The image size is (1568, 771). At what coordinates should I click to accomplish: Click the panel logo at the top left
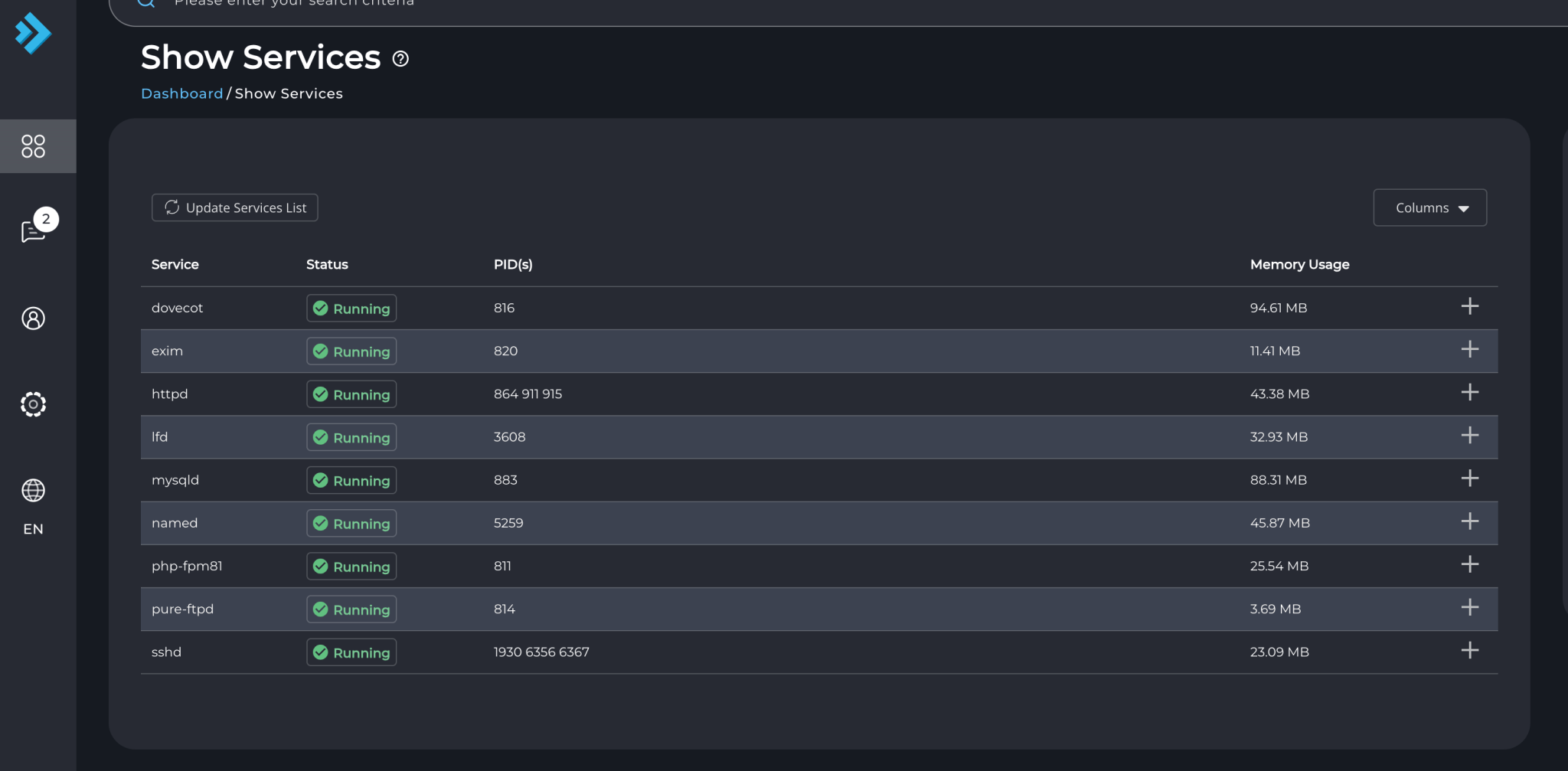[31, 34]
